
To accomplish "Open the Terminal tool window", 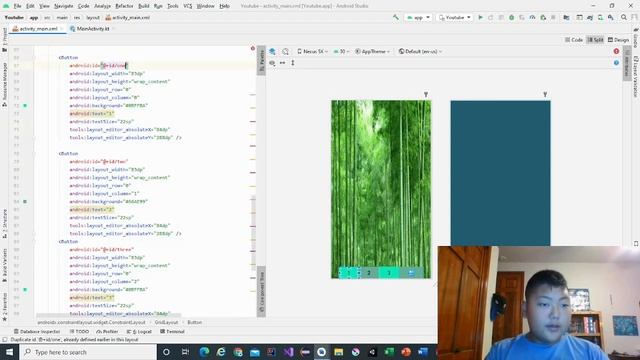I will (x=172, y=331).
